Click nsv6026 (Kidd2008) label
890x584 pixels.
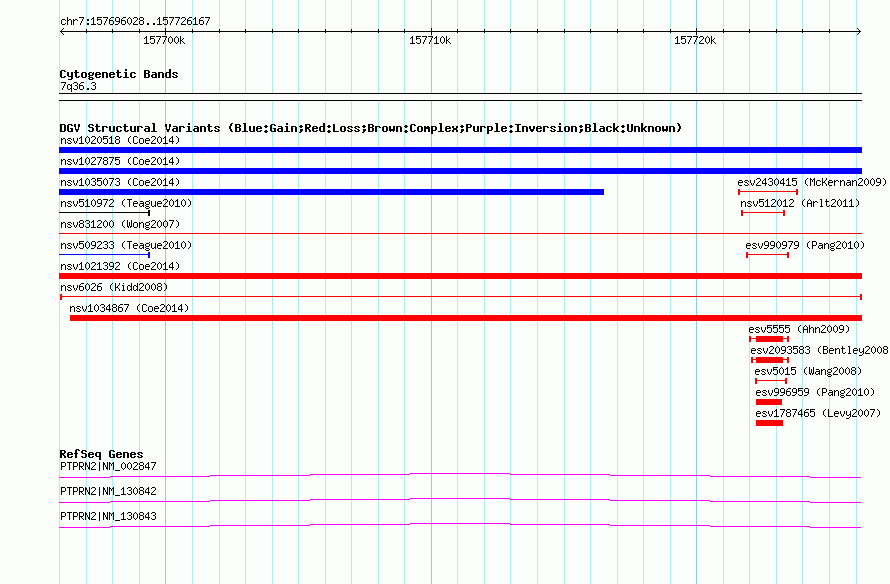(114, 287)
